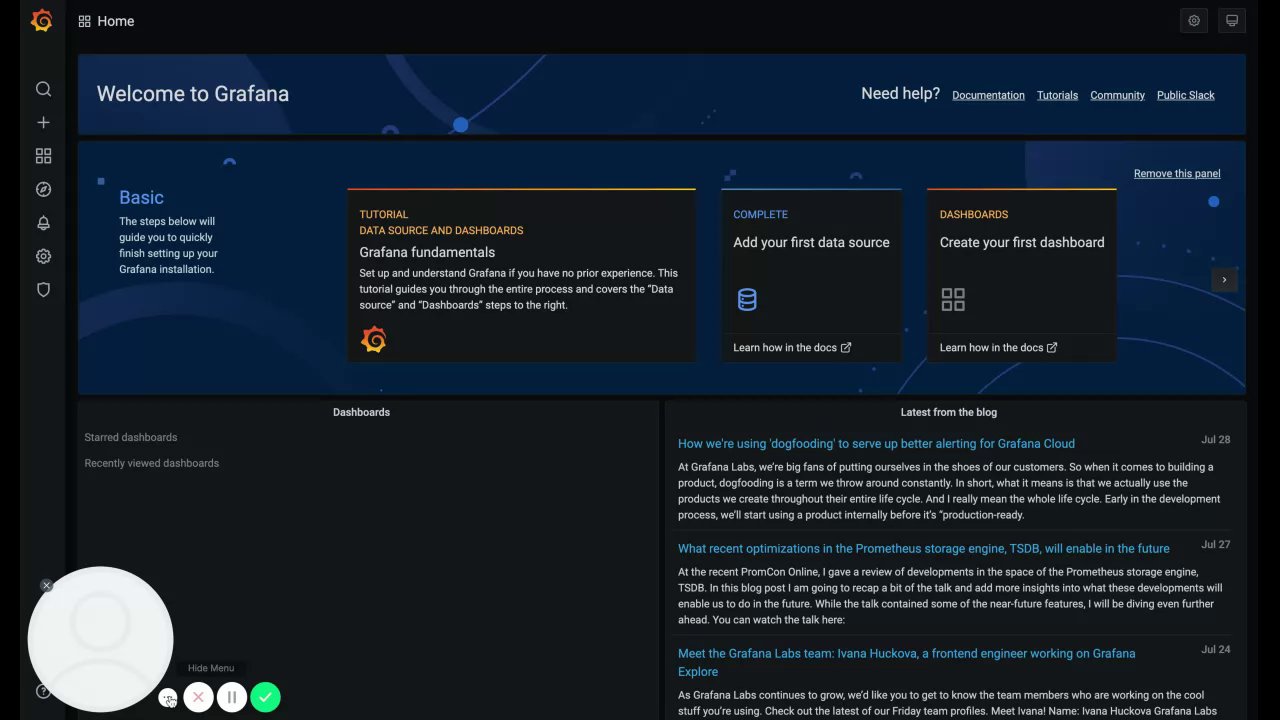This screenshot has height=720, width=1280.
Task: Click the Recently viewed dashboards label
Action: tap(152, 463)
